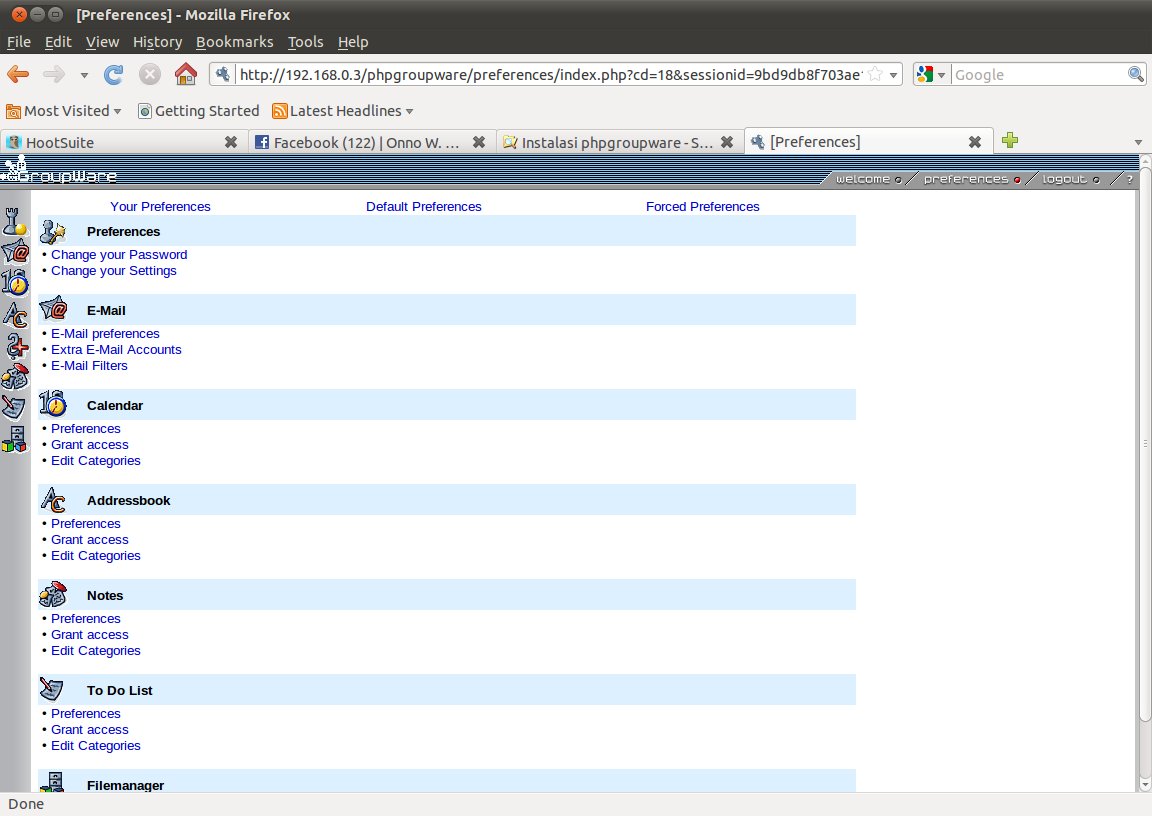The image size is (1152, 816).
Task: Expand the Latest Headlines dropdown
Action: (409, 112)
